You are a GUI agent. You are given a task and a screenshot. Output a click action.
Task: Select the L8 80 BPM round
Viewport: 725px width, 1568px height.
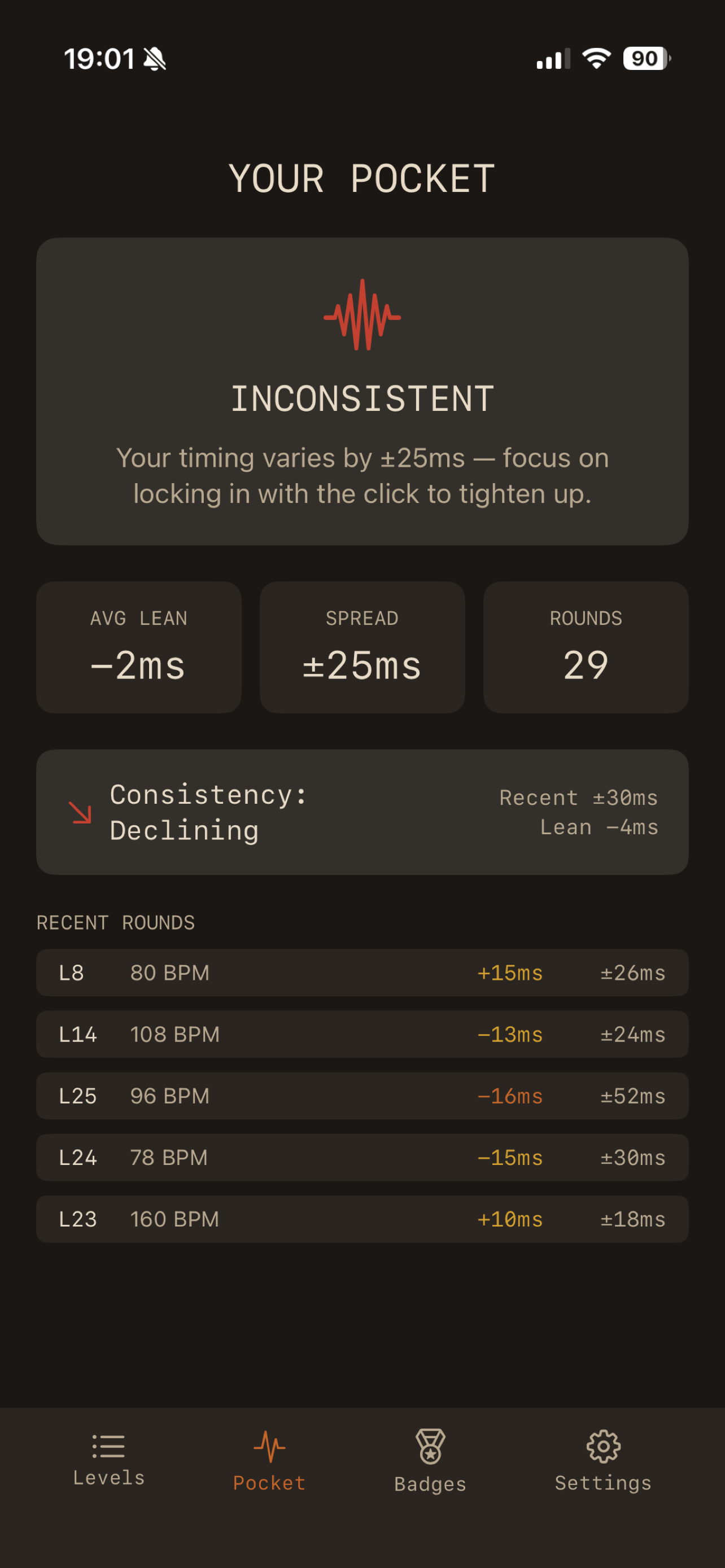pyautogui.click(x=362, y=973)
